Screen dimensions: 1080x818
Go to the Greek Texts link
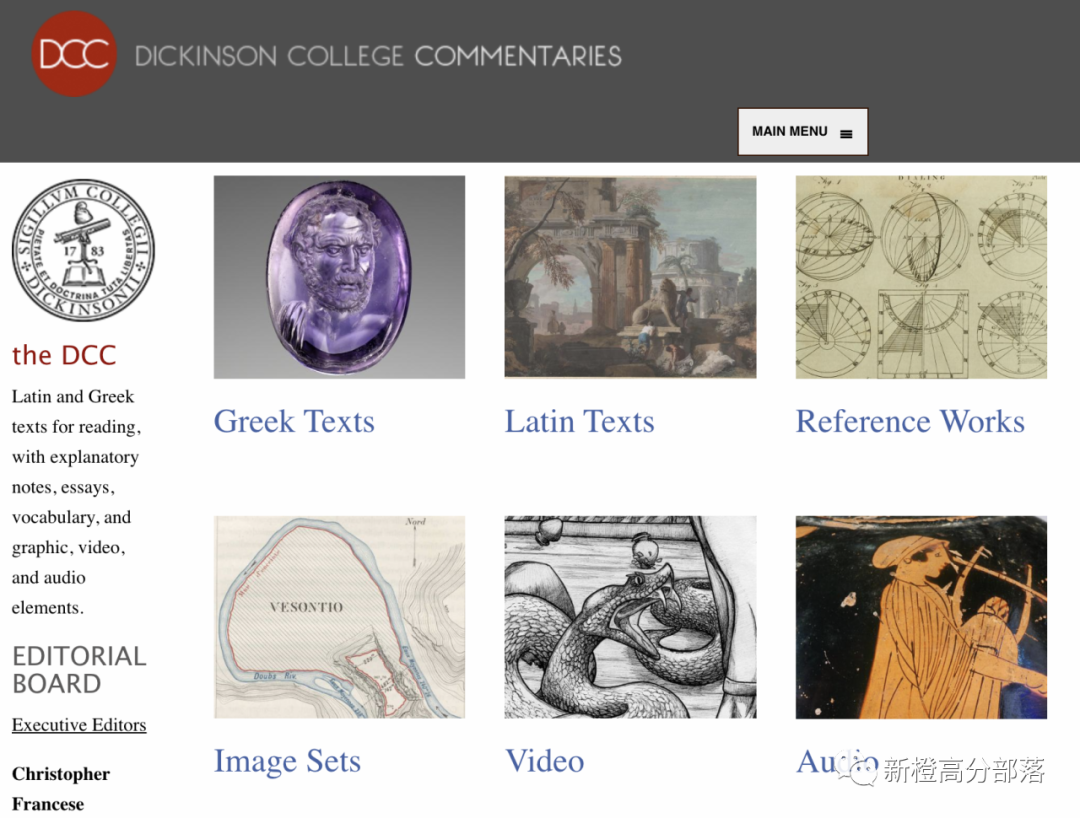click(x=294, y=421)
